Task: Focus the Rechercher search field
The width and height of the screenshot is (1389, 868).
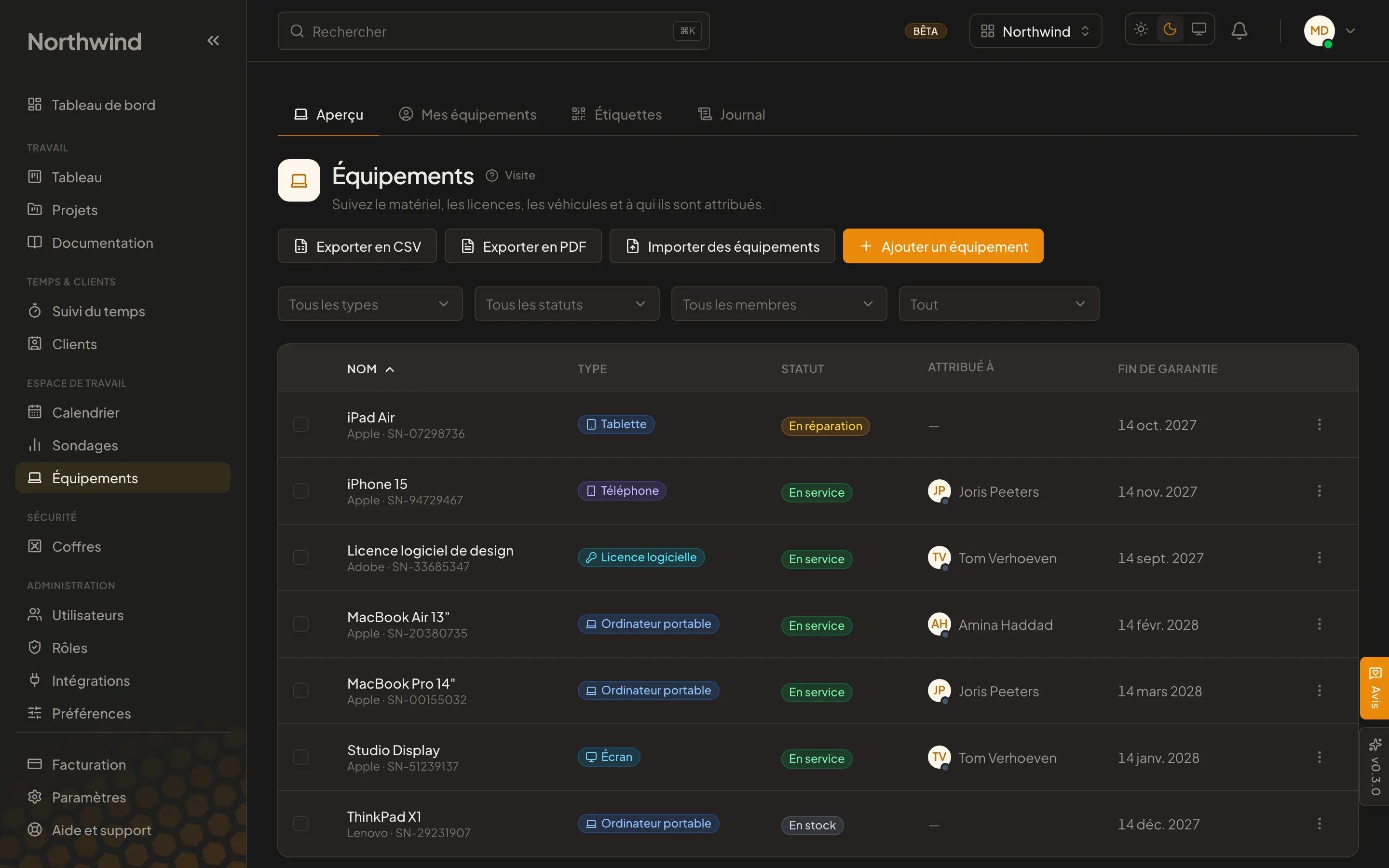Action: [493, 31]
